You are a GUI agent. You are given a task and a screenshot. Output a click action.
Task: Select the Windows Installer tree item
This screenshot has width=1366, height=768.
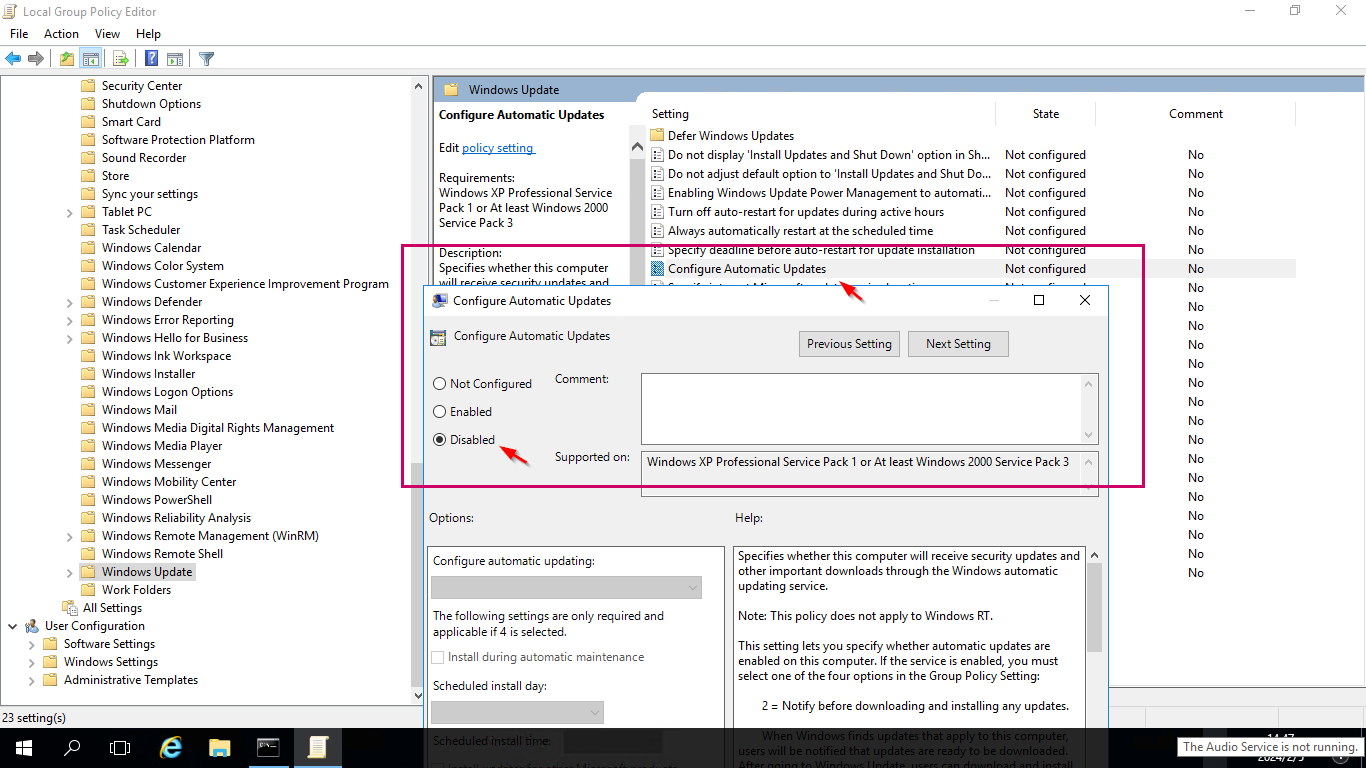click(x=148, y=374)
